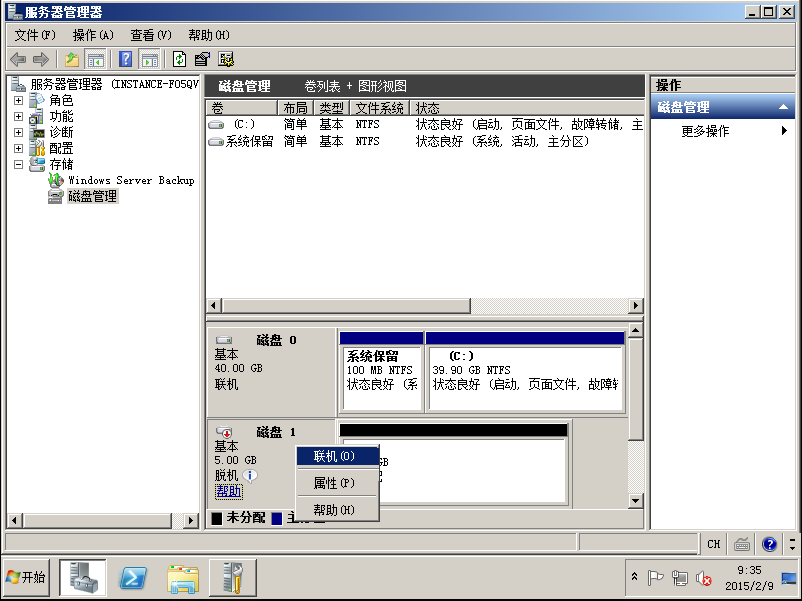Select Windows Server Backup in the tree

(130, 180)
